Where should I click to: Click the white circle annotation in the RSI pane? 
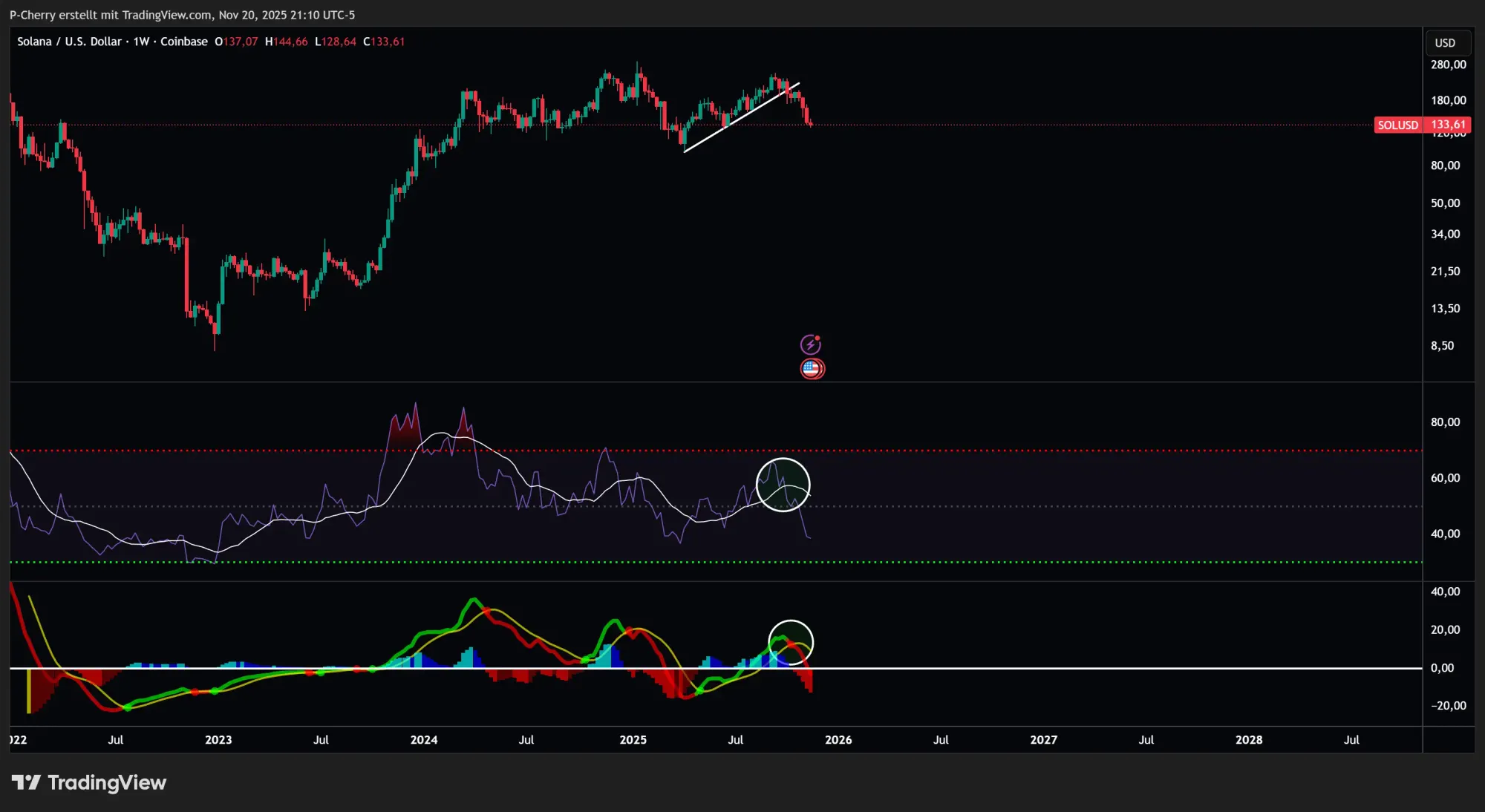click(x=783, y=484)
